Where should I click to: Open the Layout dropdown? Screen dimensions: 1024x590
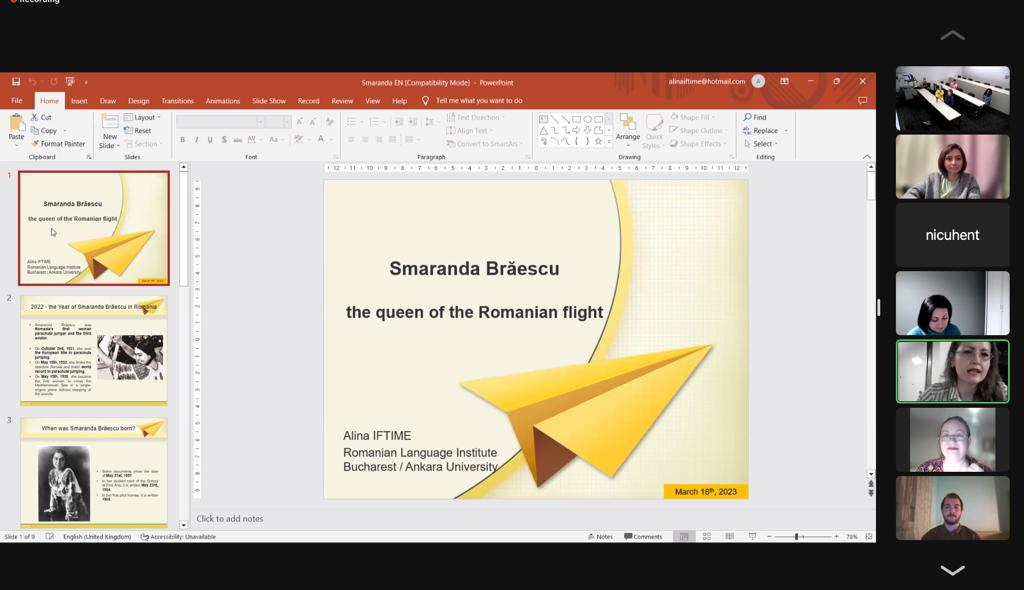[x=142, y=118]
